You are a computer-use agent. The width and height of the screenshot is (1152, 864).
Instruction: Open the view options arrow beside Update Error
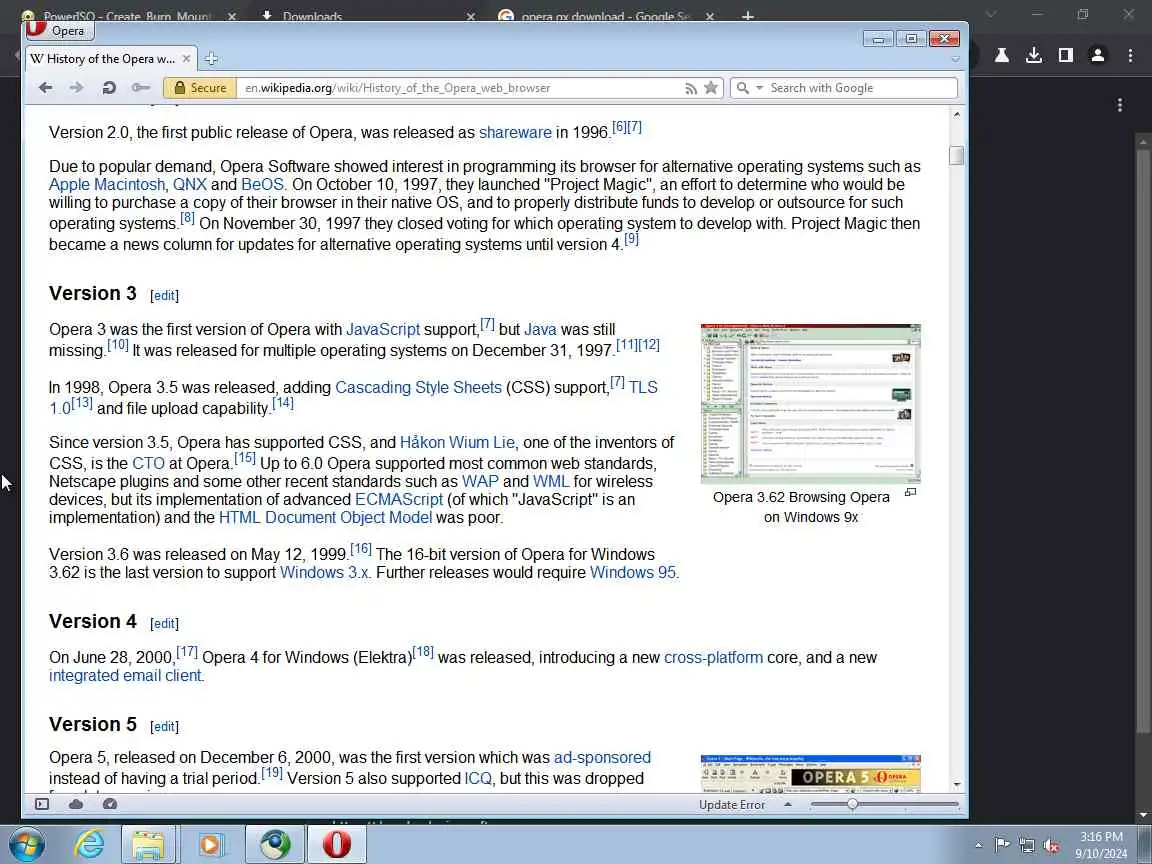pos(788,804)
